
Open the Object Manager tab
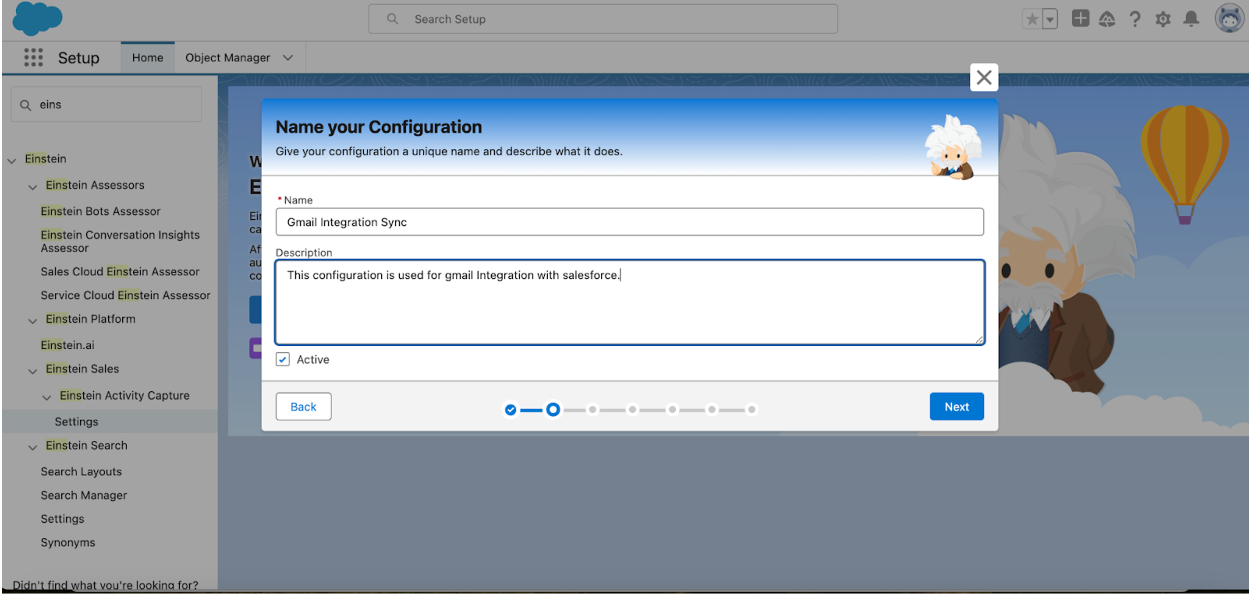point(227,58)
